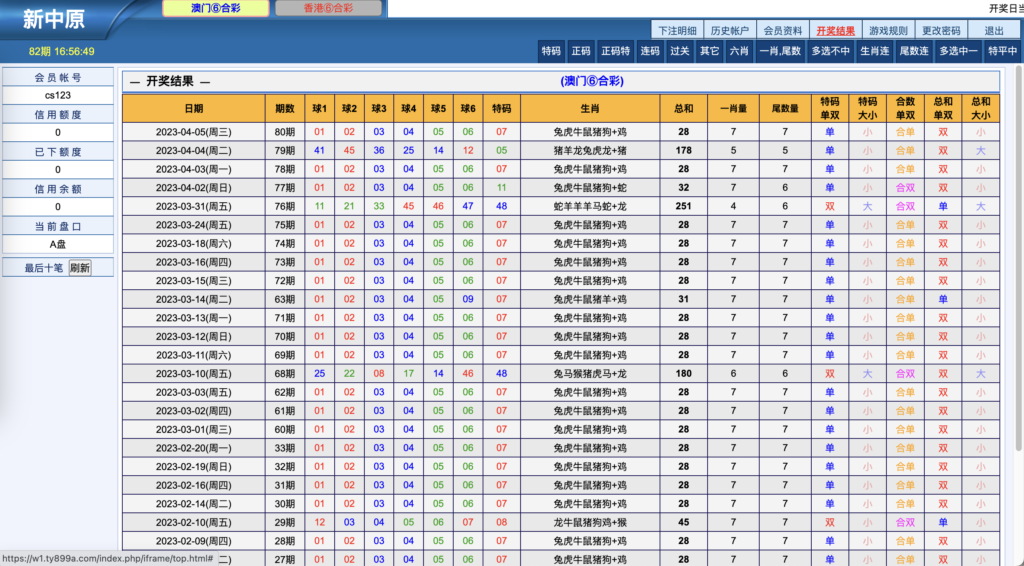1024x566 pixels.
Task: Click the 开奖结果 results link
Action: [x=835, y=30]
